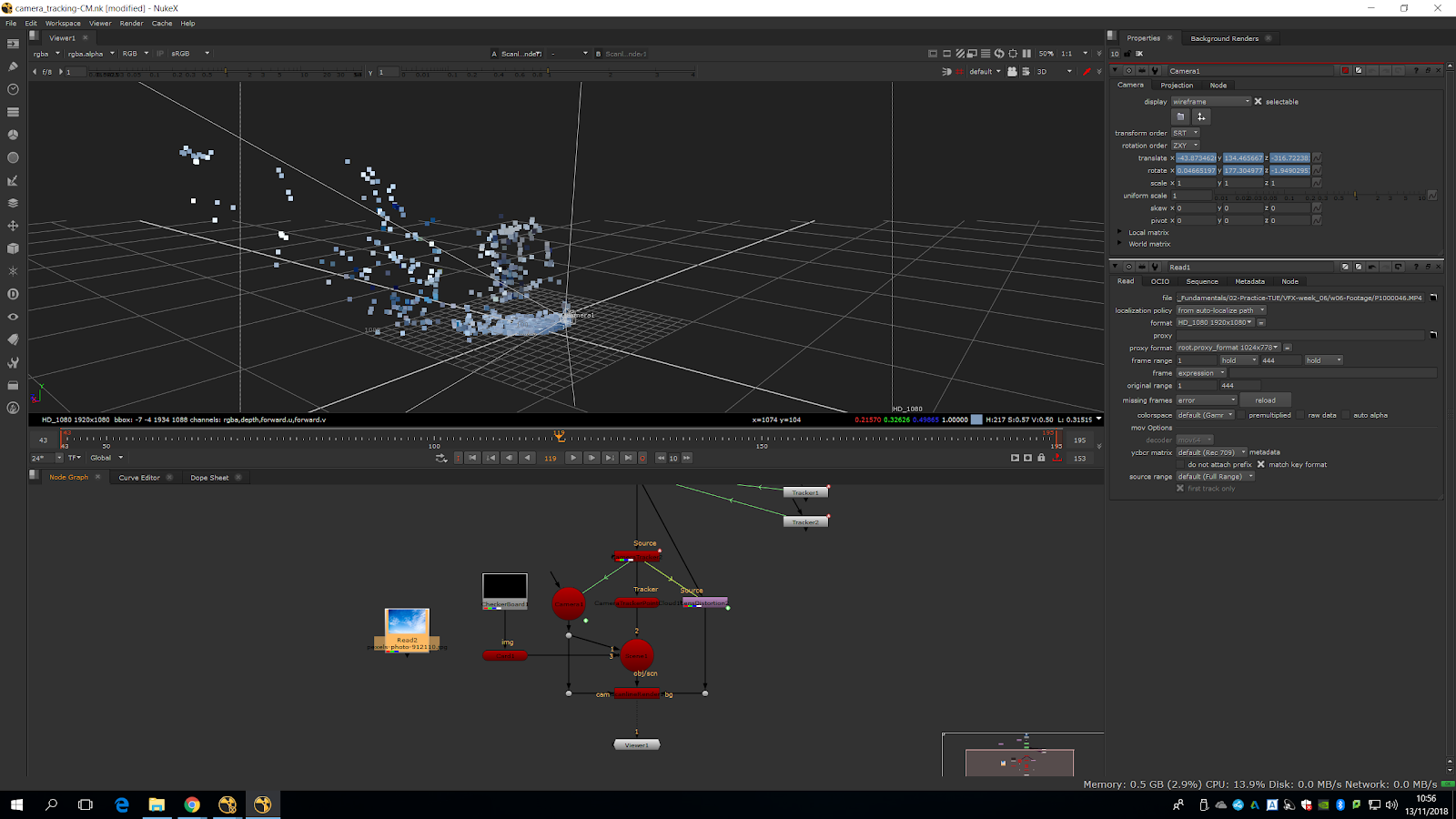Open the Time nodes clock icon
Image resolution: width=1456 pixels, height=819 pixels.
click(x=13, y=89)
